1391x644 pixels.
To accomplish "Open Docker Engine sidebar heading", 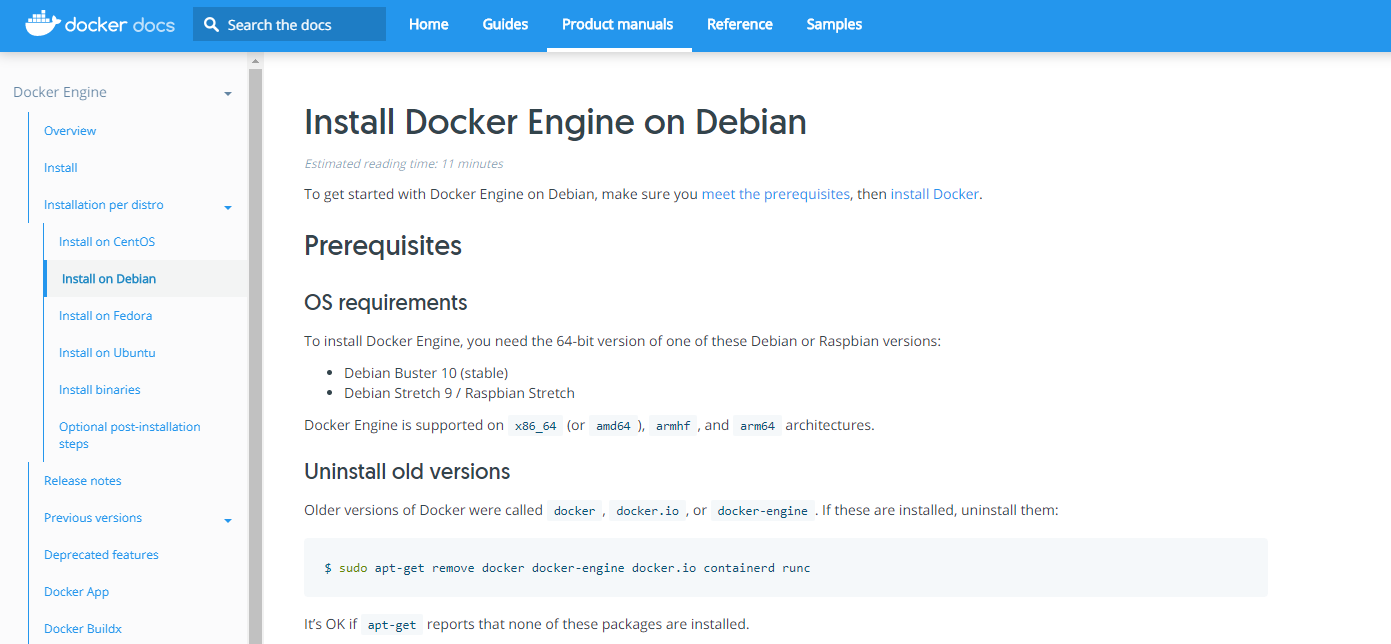I will point(60,92).
